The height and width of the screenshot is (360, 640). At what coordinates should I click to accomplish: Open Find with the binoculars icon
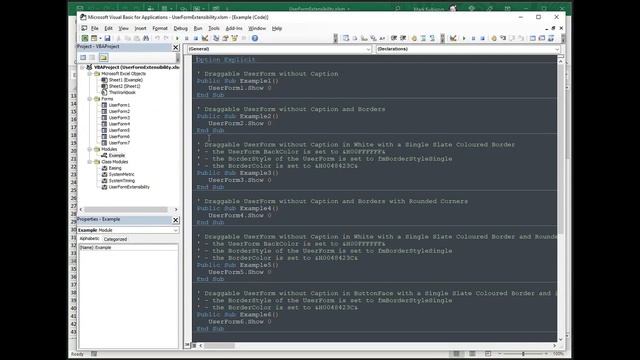coord(146,38)
